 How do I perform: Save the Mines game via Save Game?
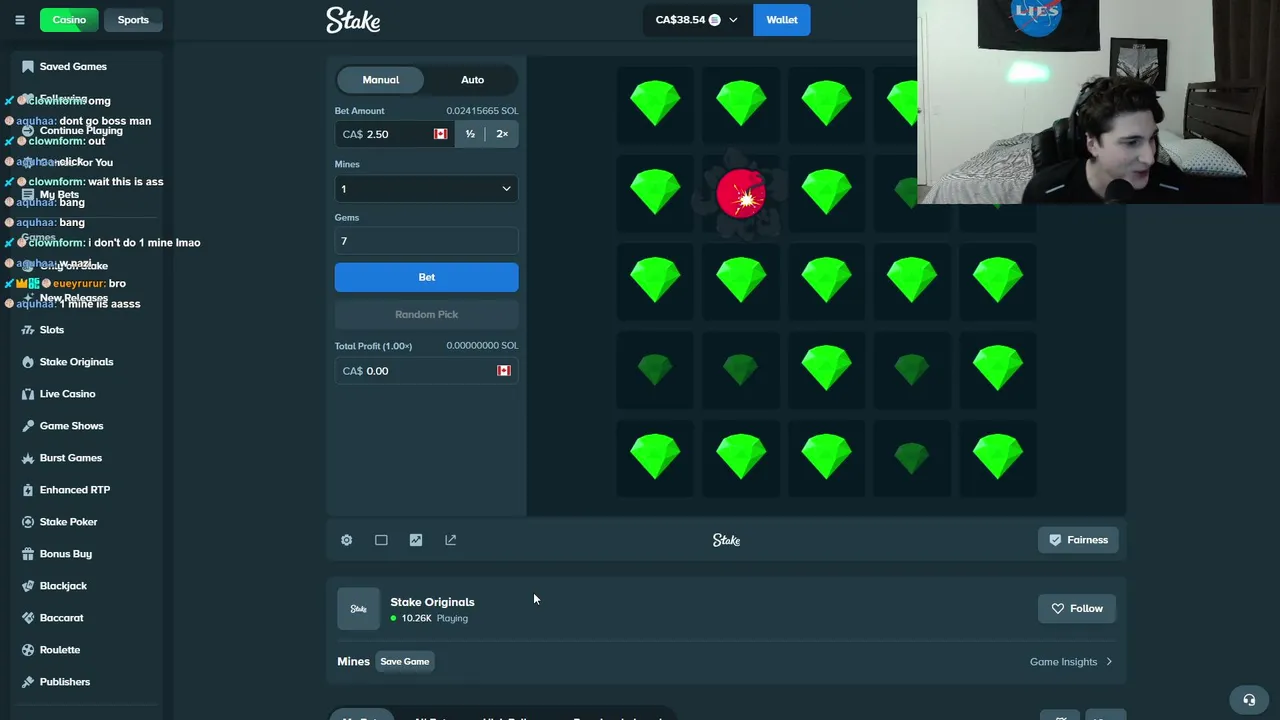(404, 661)
